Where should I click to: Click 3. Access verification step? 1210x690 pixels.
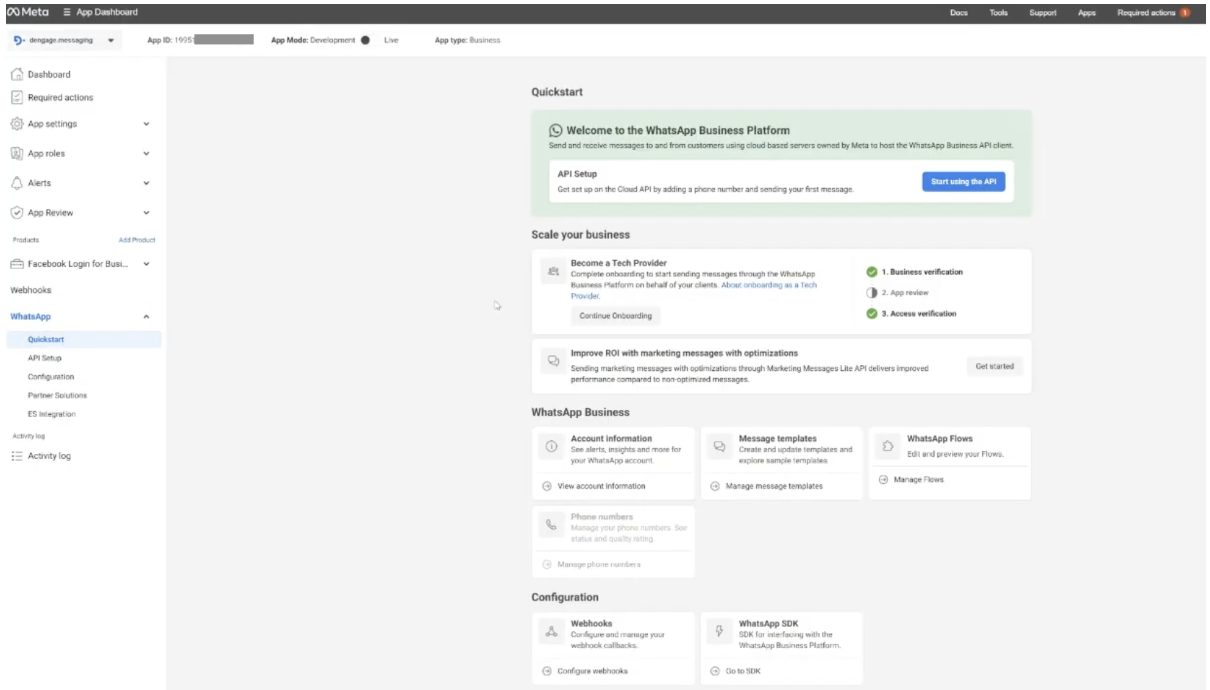point(911,313)
